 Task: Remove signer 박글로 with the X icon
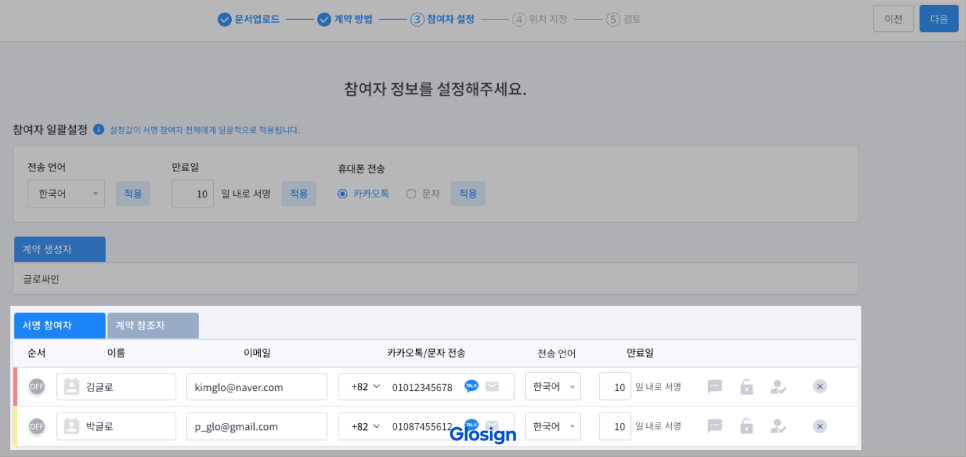pos(819,426)
